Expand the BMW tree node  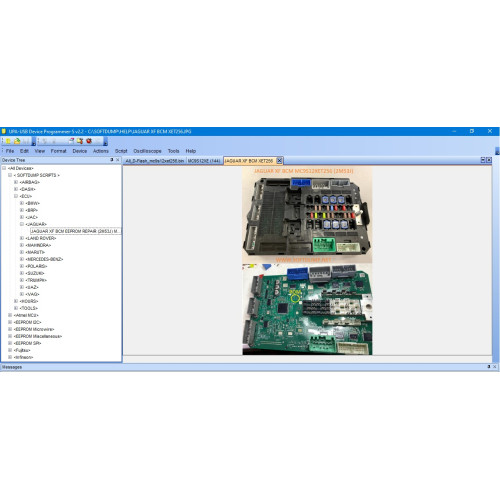pyautogui.click(x=22, y=203)
